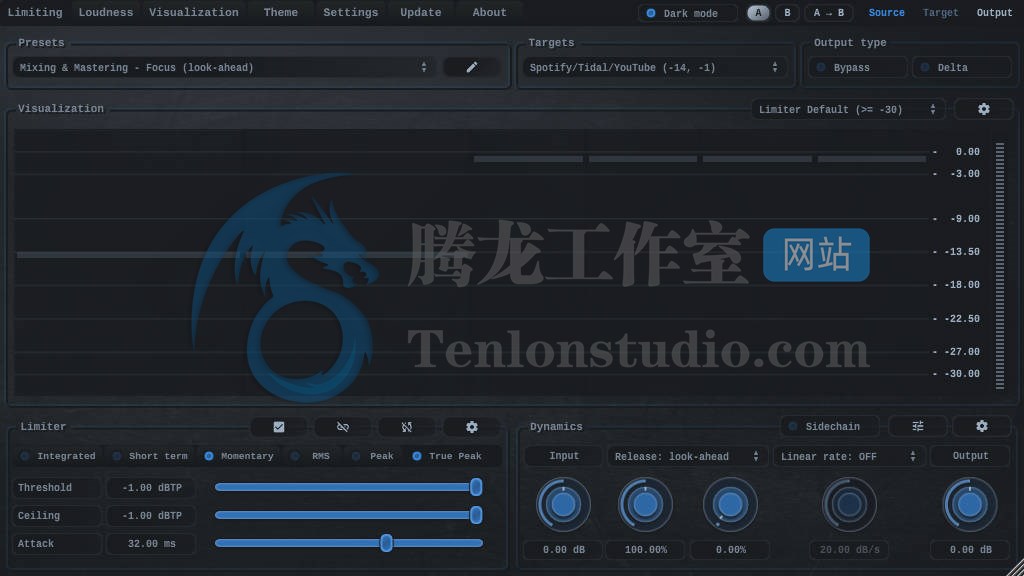The height and width of the screenshot is (576, 1024).
Task: Switch to state B
Action: [787, 13]
